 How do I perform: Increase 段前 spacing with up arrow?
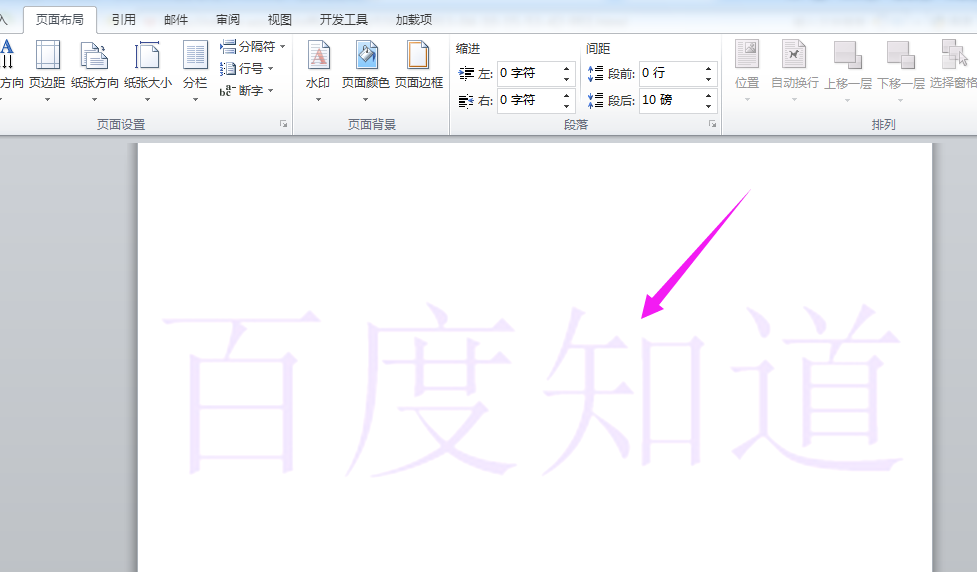(x=708, y=68)
